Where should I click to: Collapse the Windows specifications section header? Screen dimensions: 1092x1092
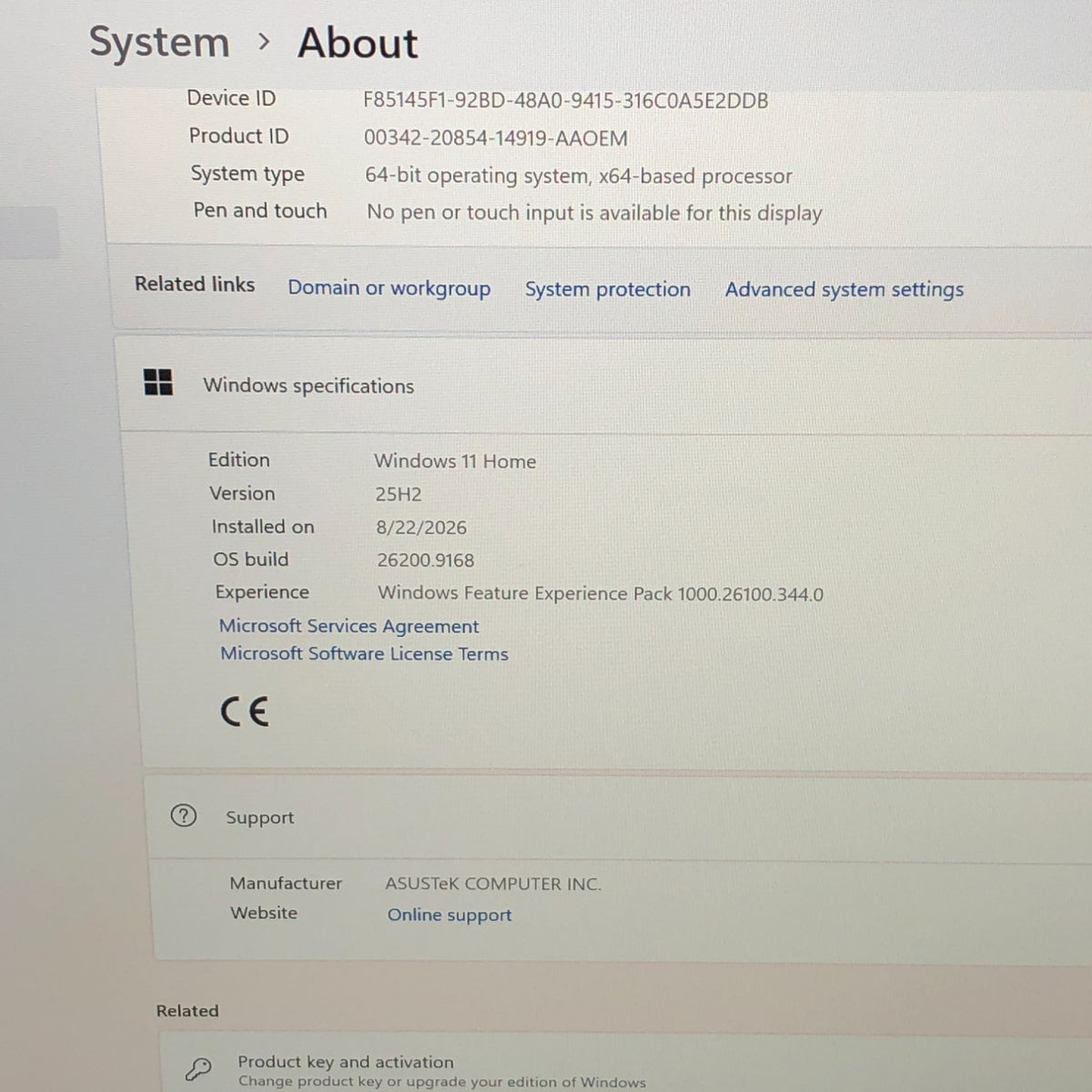click(605, 384)
